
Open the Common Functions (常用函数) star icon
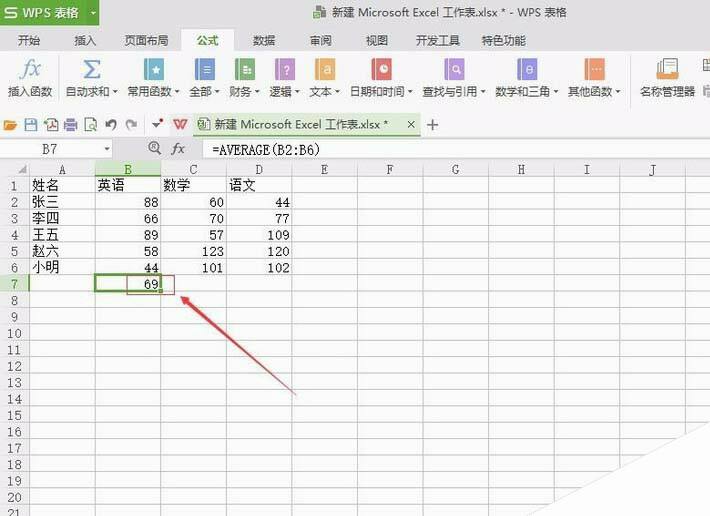(154, 69)
